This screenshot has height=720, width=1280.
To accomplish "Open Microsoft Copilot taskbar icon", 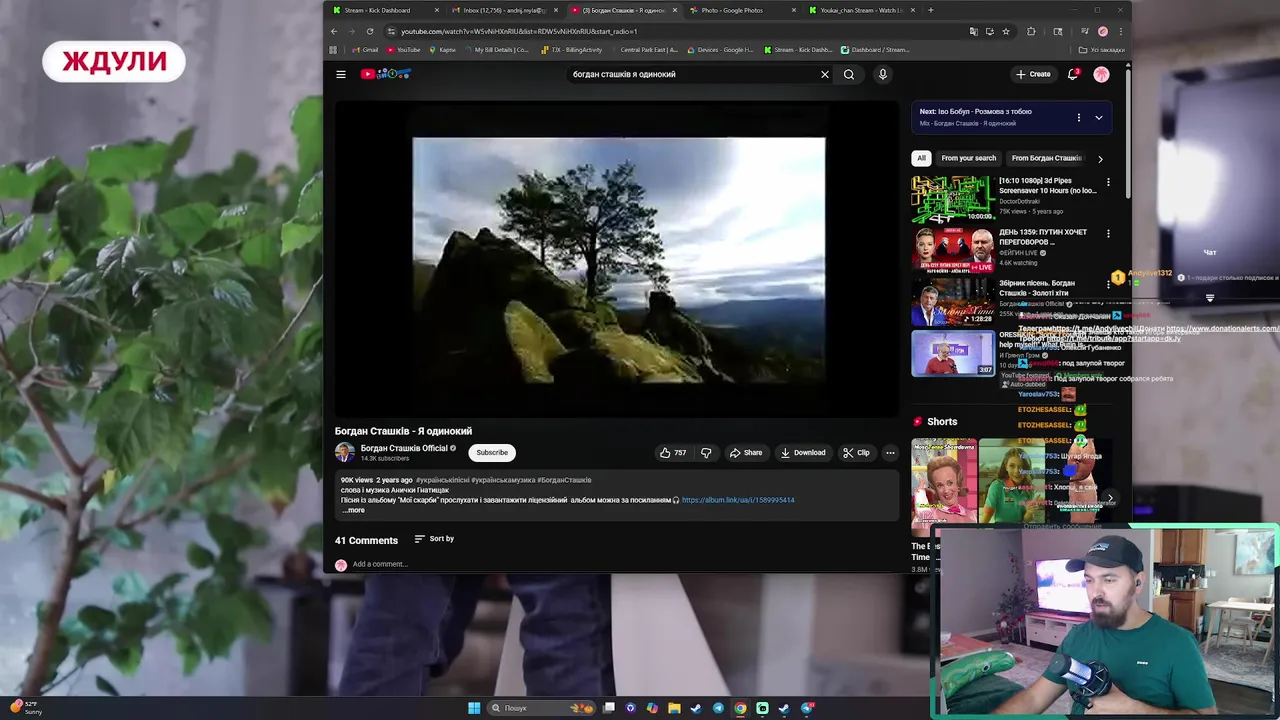I will click(653, 708).
